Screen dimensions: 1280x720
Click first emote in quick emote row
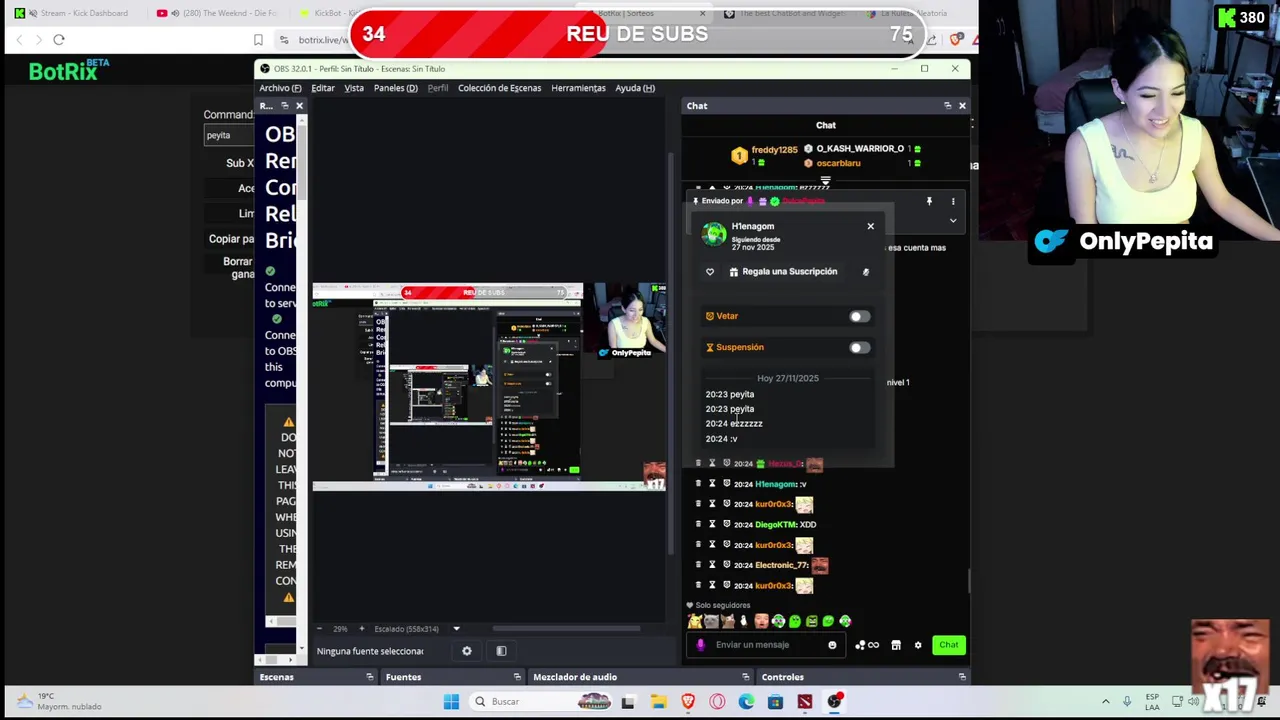pos(695,621)
